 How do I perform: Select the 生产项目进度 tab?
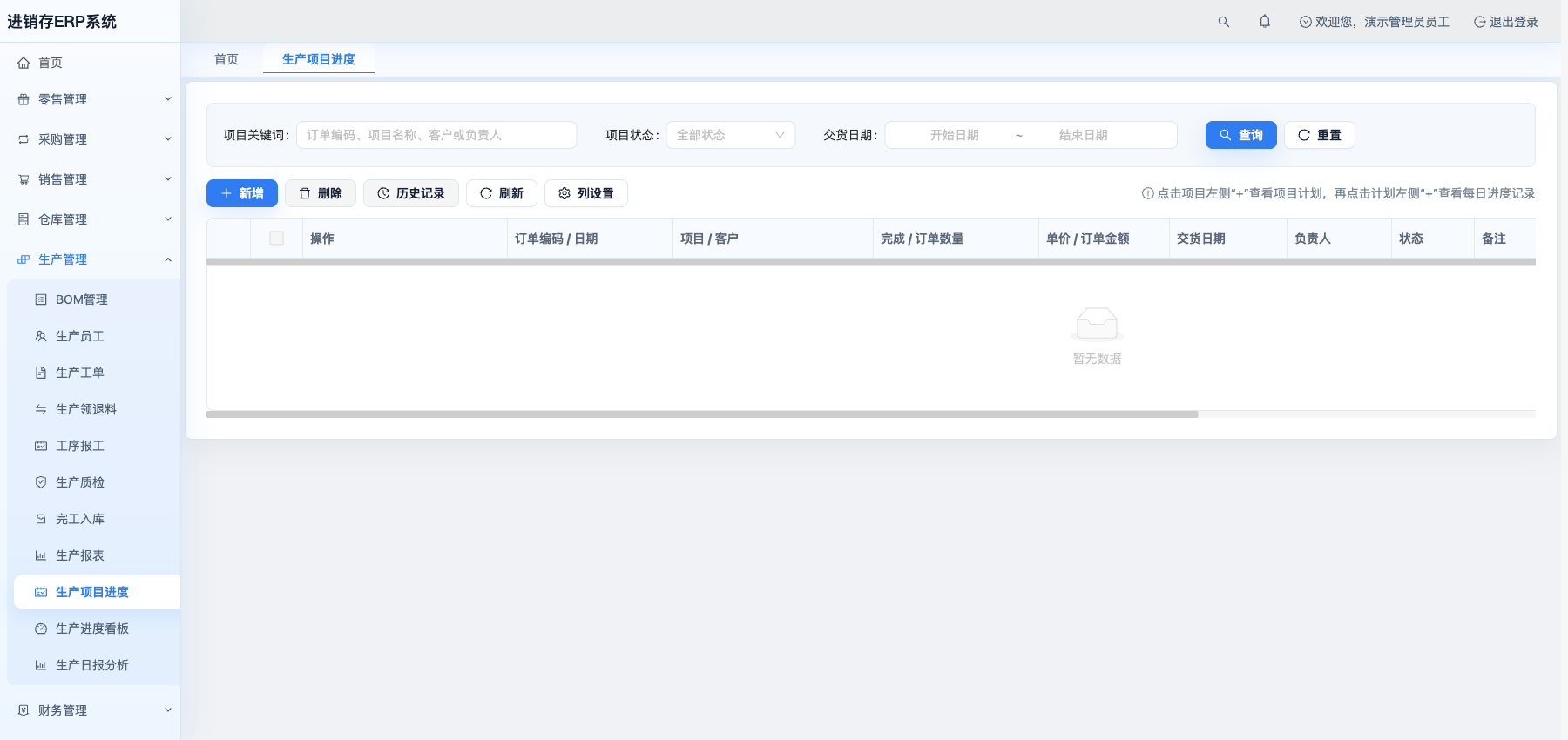coord(319,59)
